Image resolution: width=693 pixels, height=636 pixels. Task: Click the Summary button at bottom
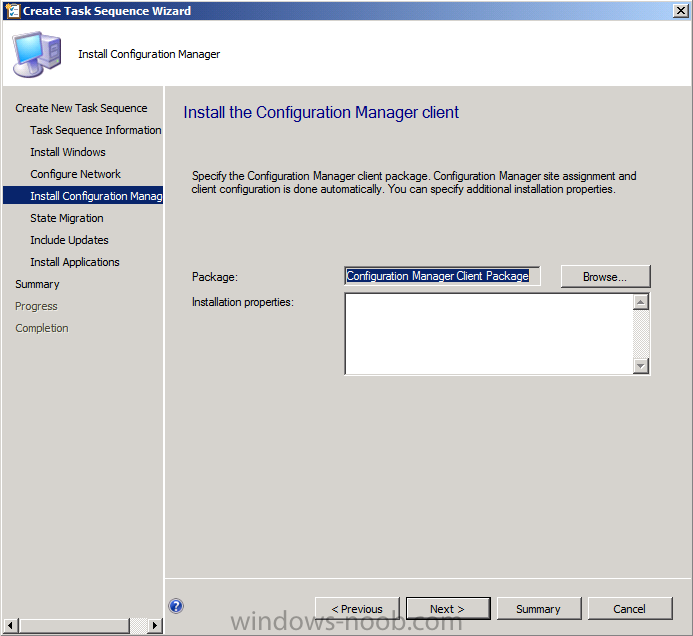pos(539,609)
